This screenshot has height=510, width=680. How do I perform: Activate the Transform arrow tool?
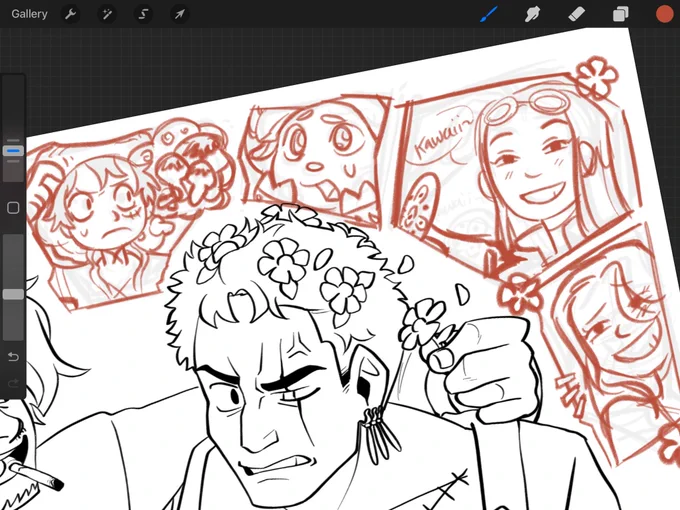click(180, 14)
